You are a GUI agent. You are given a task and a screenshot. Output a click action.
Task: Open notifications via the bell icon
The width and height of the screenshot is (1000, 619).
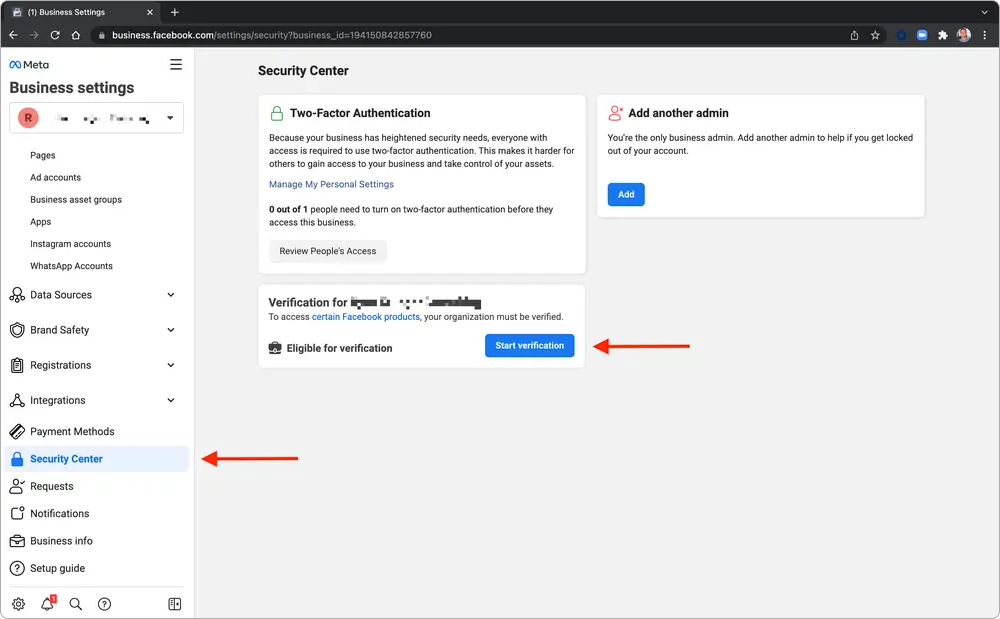(x=45, y=604)
